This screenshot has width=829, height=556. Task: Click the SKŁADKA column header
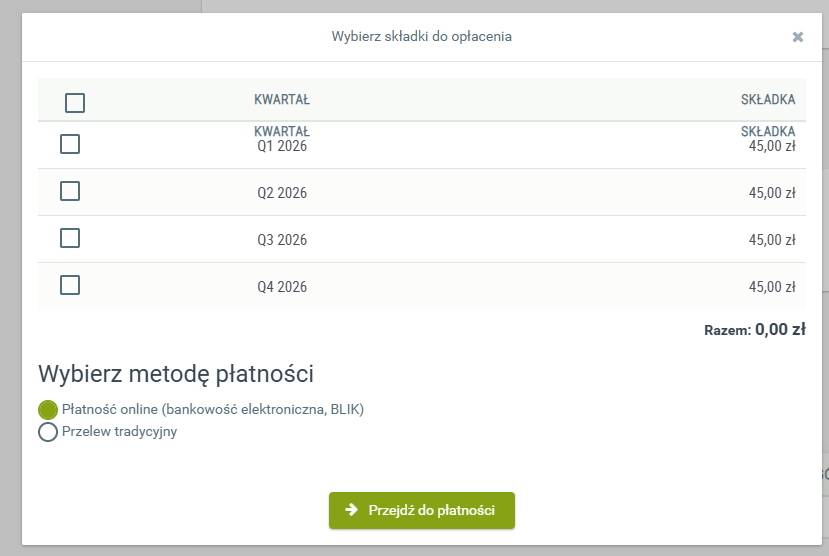[768, 100]
